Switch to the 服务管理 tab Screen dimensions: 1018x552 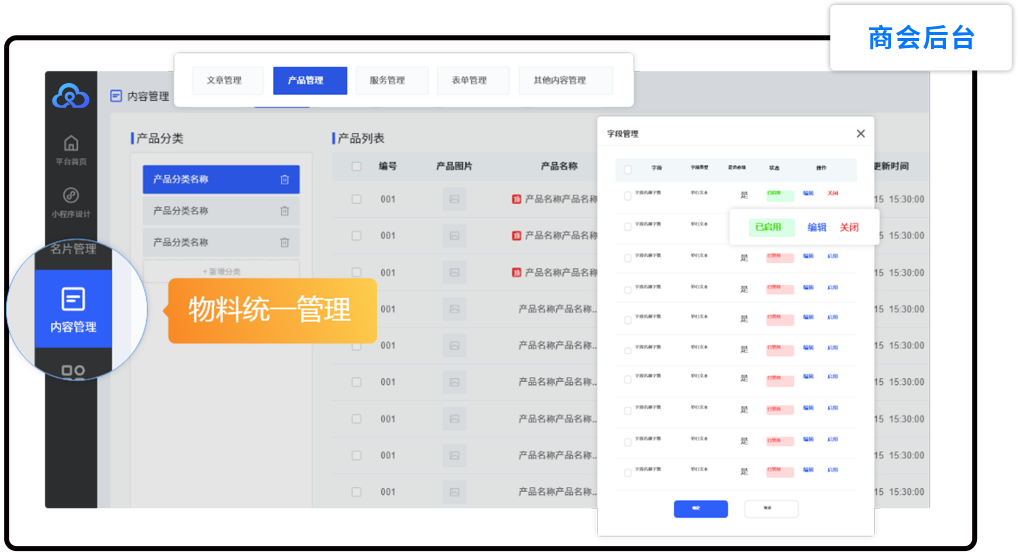(x=391, y=81)
